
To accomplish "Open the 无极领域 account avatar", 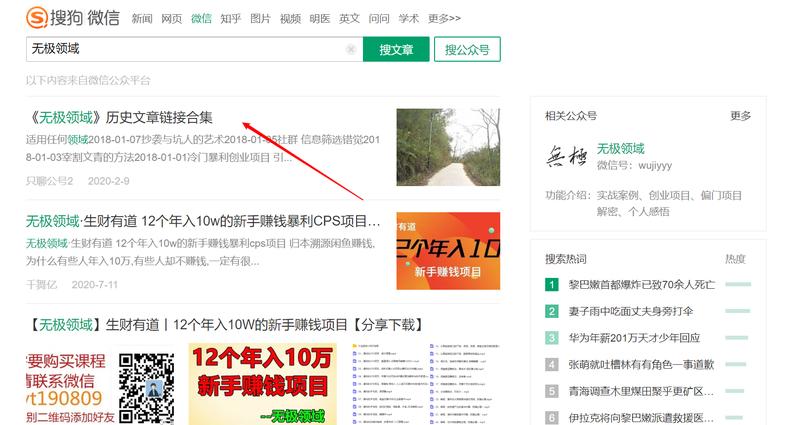I will [566, 156].
